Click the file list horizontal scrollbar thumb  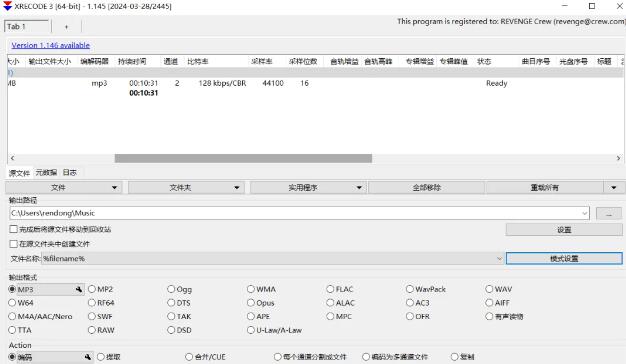pos(243,158)
